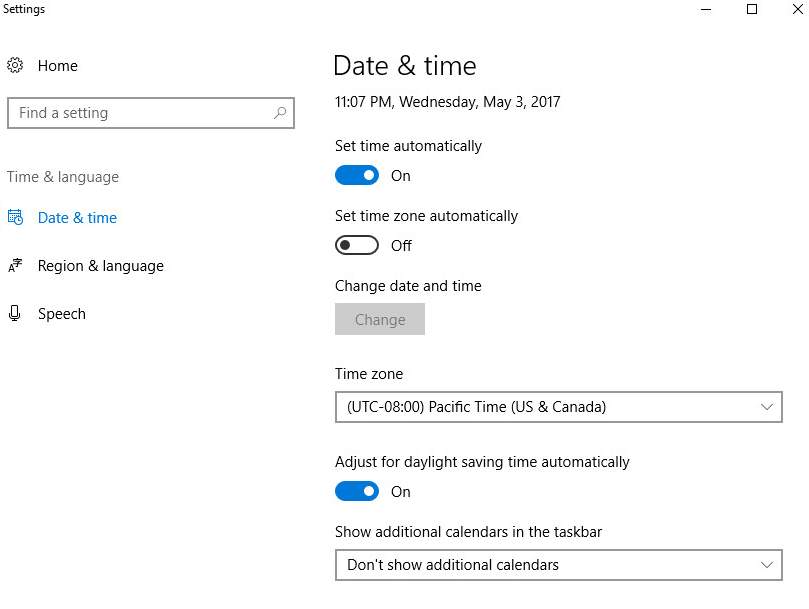Viewport: 809px width, 609px height.
Task: Focus the Find a setting field
Action: click(151, 113)
